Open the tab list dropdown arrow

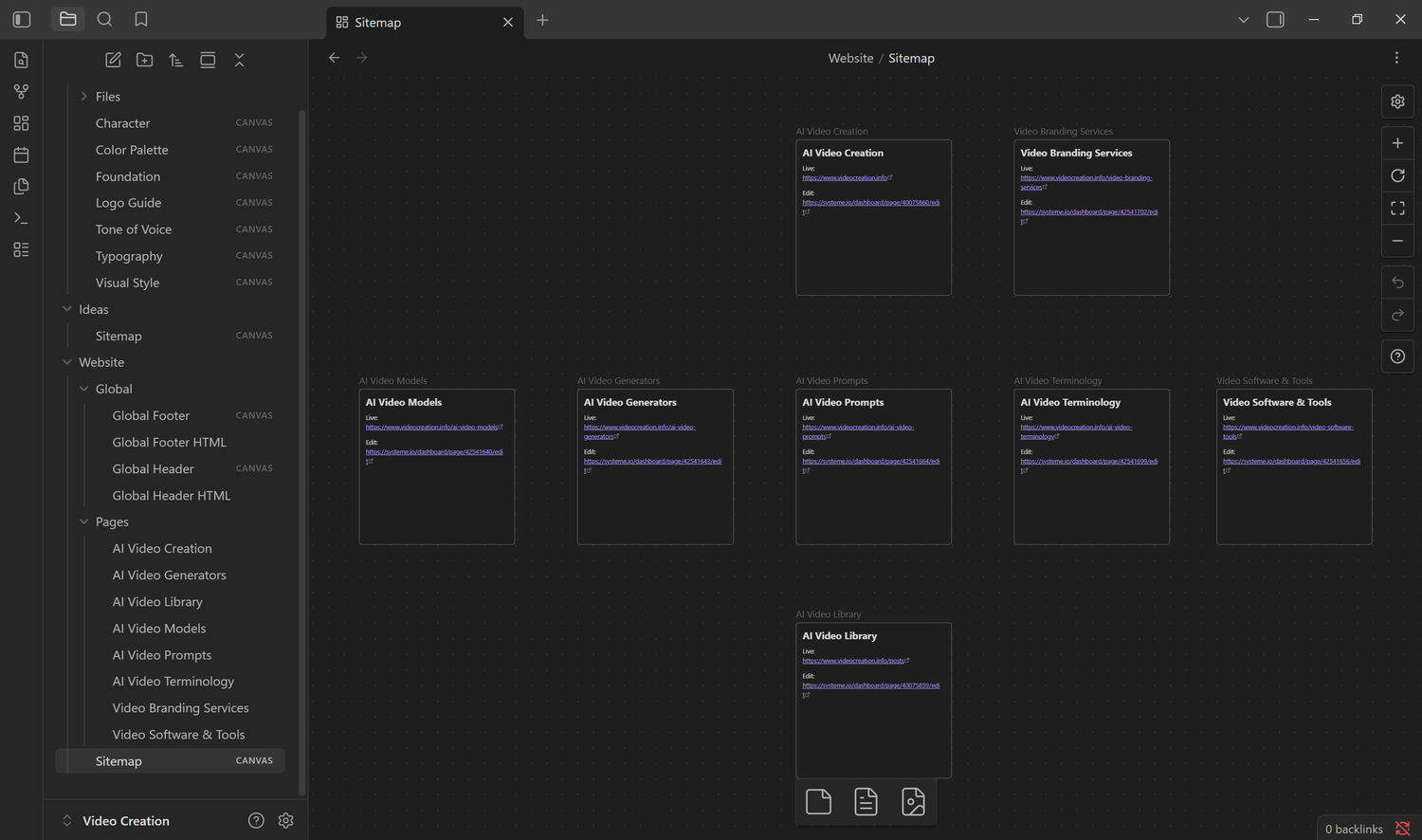(1243, 19)
